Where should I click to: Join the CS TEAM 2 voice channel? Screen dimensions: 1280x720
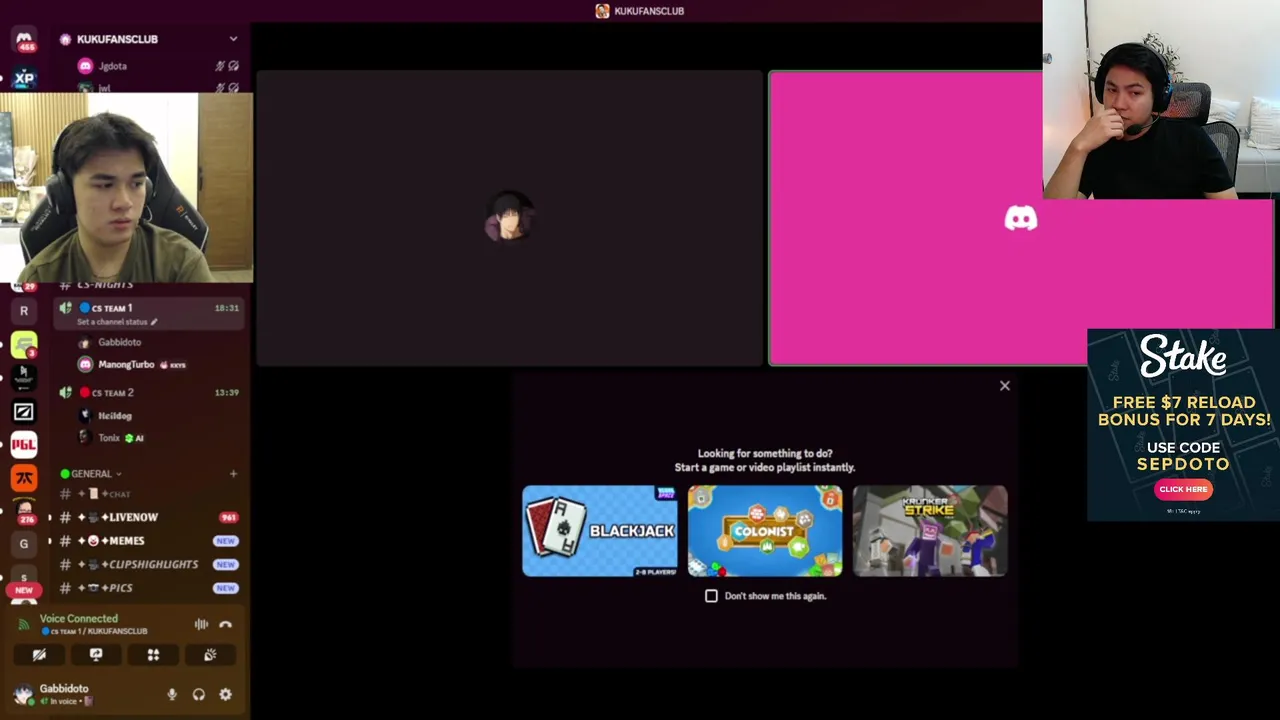(150, 393)
